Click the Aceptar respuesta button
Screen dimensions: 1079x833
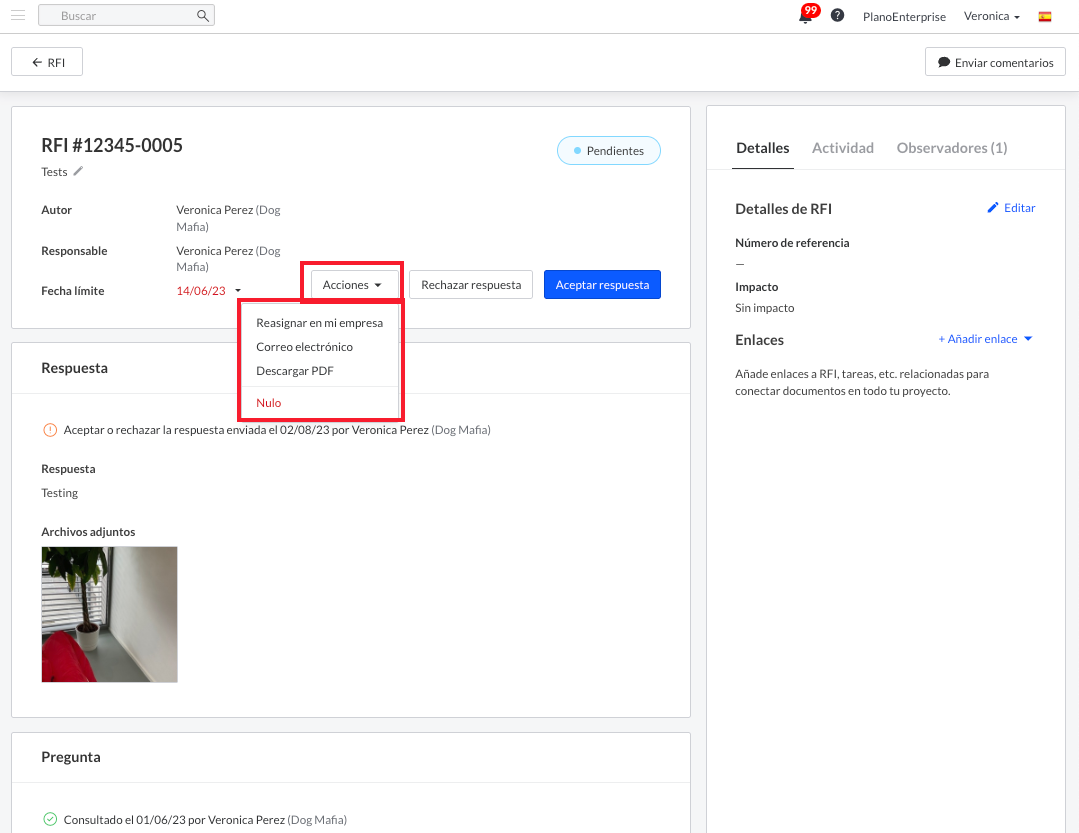click(602, 285)
